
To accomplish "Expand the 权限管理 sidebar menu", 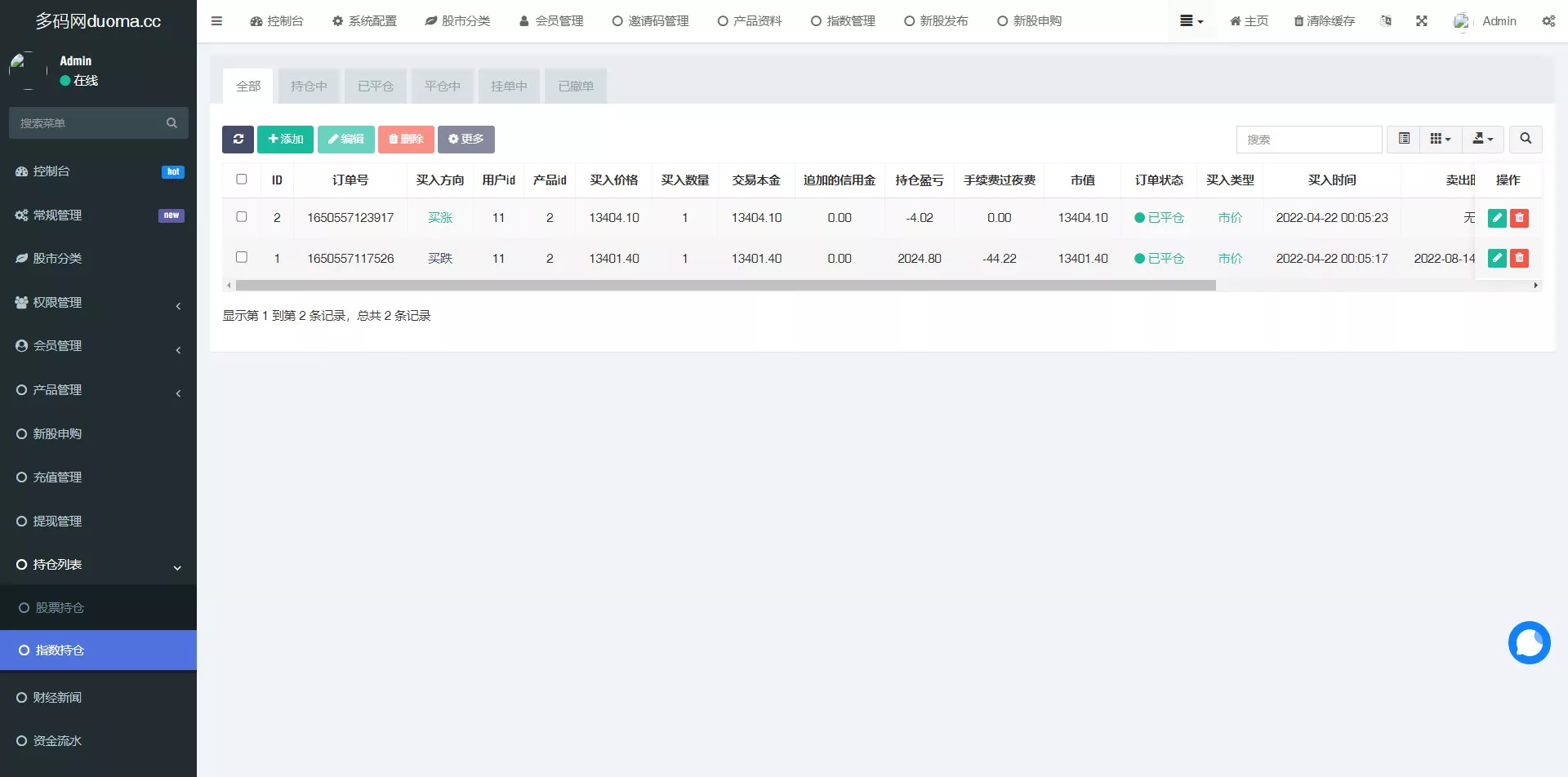I will [98, 303].
